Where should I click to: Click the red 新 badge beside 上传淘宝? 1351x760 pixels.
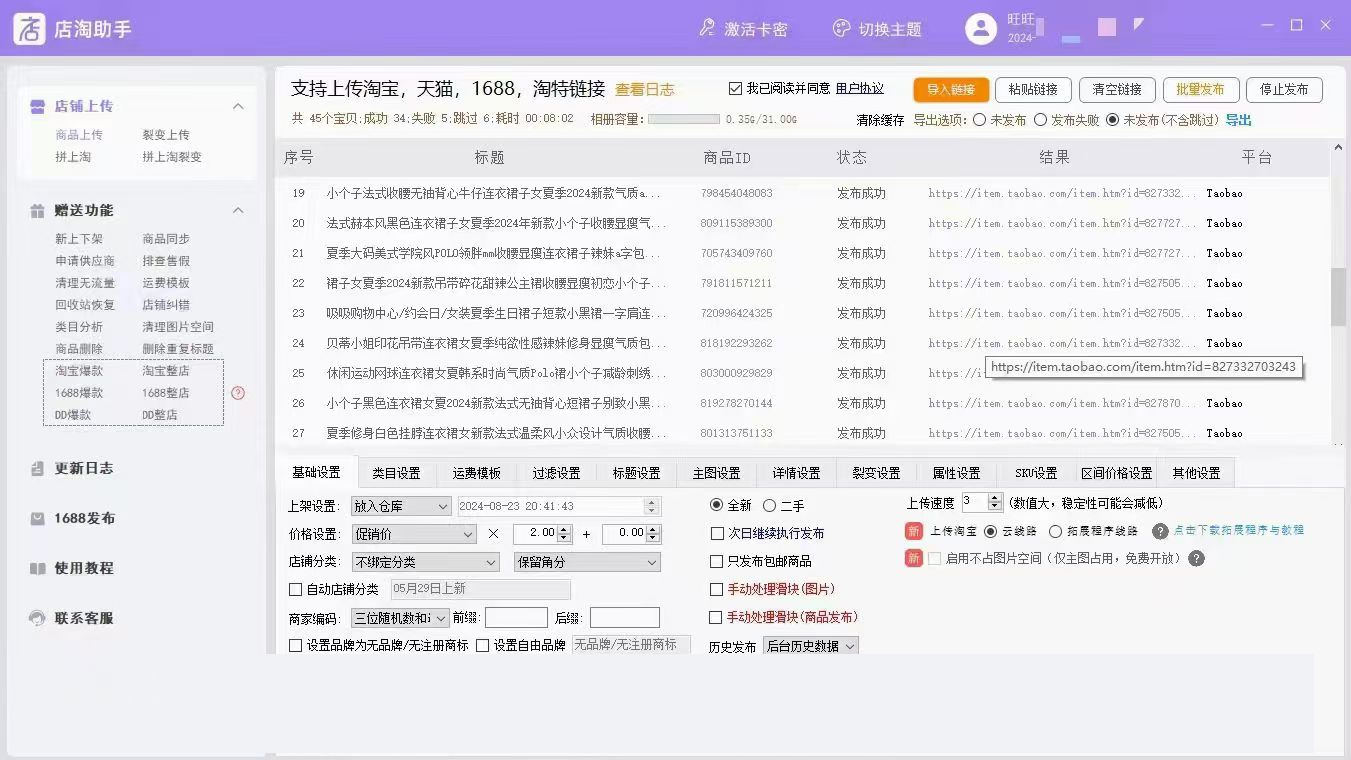coord(913,531)
